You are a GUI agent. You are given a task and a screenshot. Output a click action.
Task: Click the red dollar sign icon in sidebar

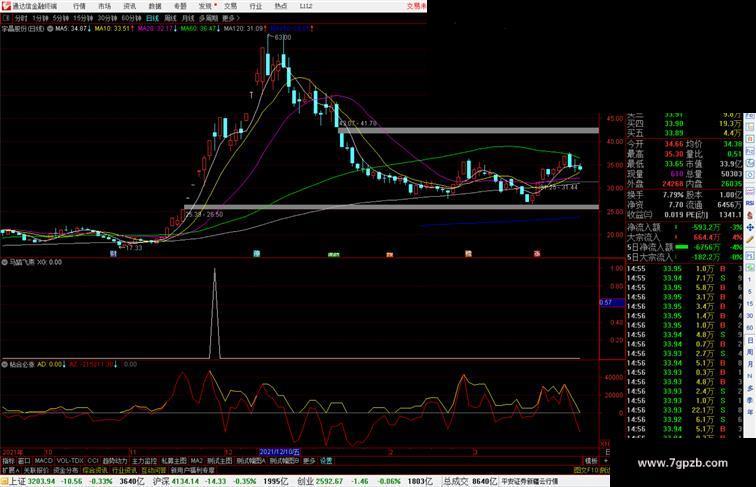(750, 216)
